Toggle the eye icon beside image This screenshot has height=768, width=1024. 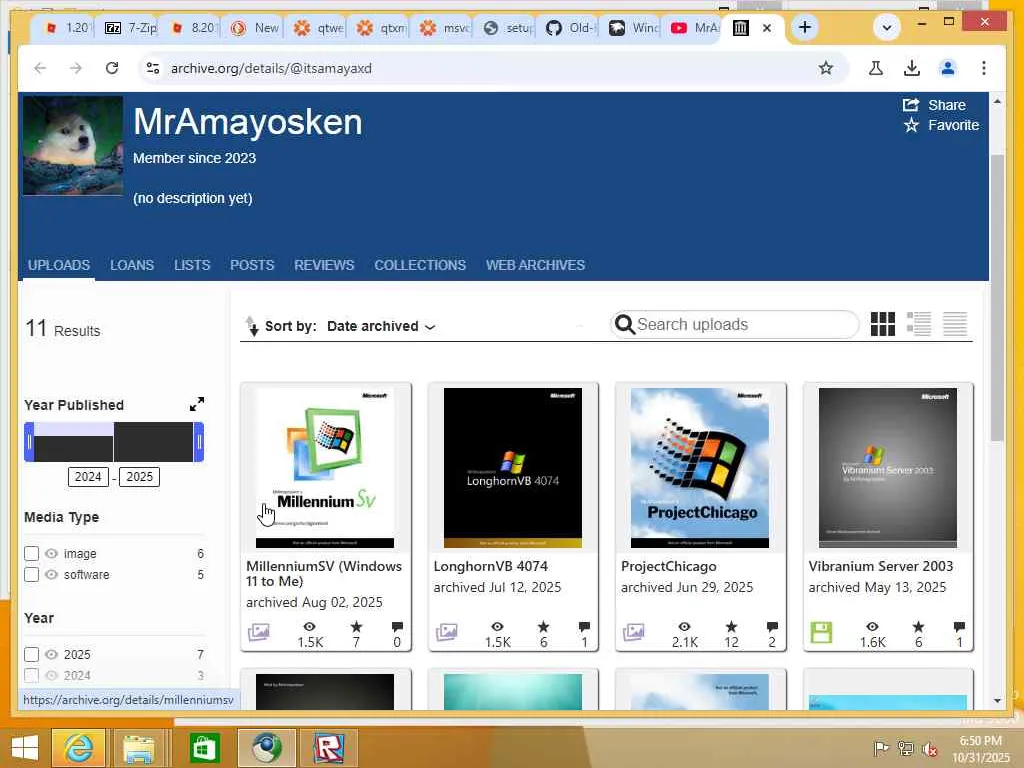(51, 553)
